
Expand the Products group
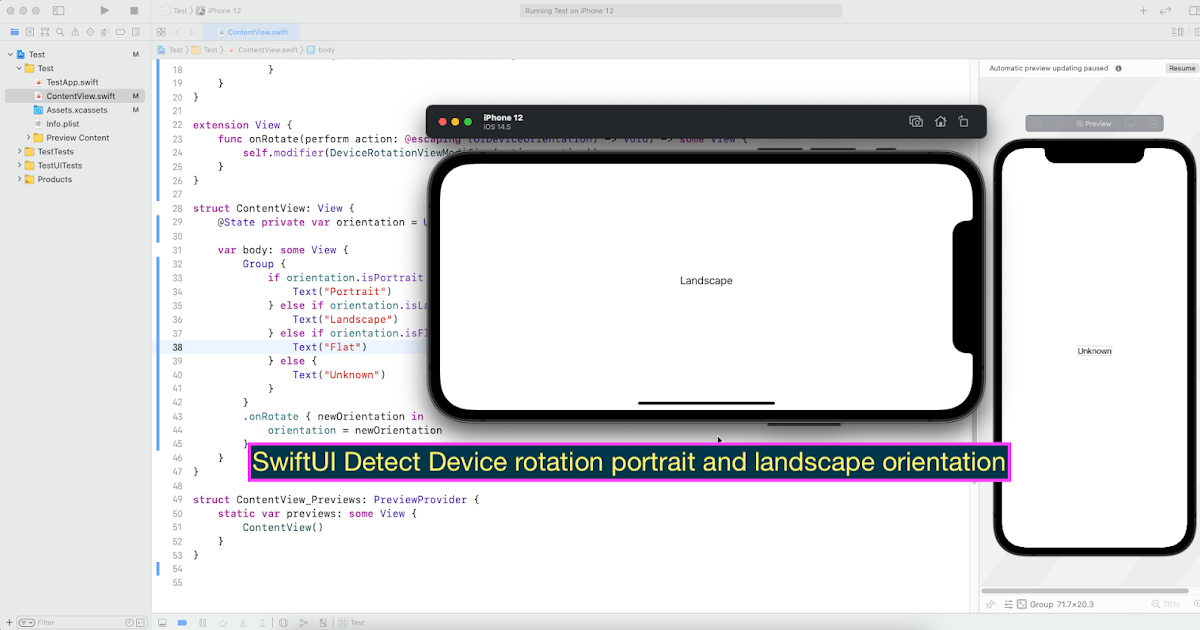click(18, 179)
